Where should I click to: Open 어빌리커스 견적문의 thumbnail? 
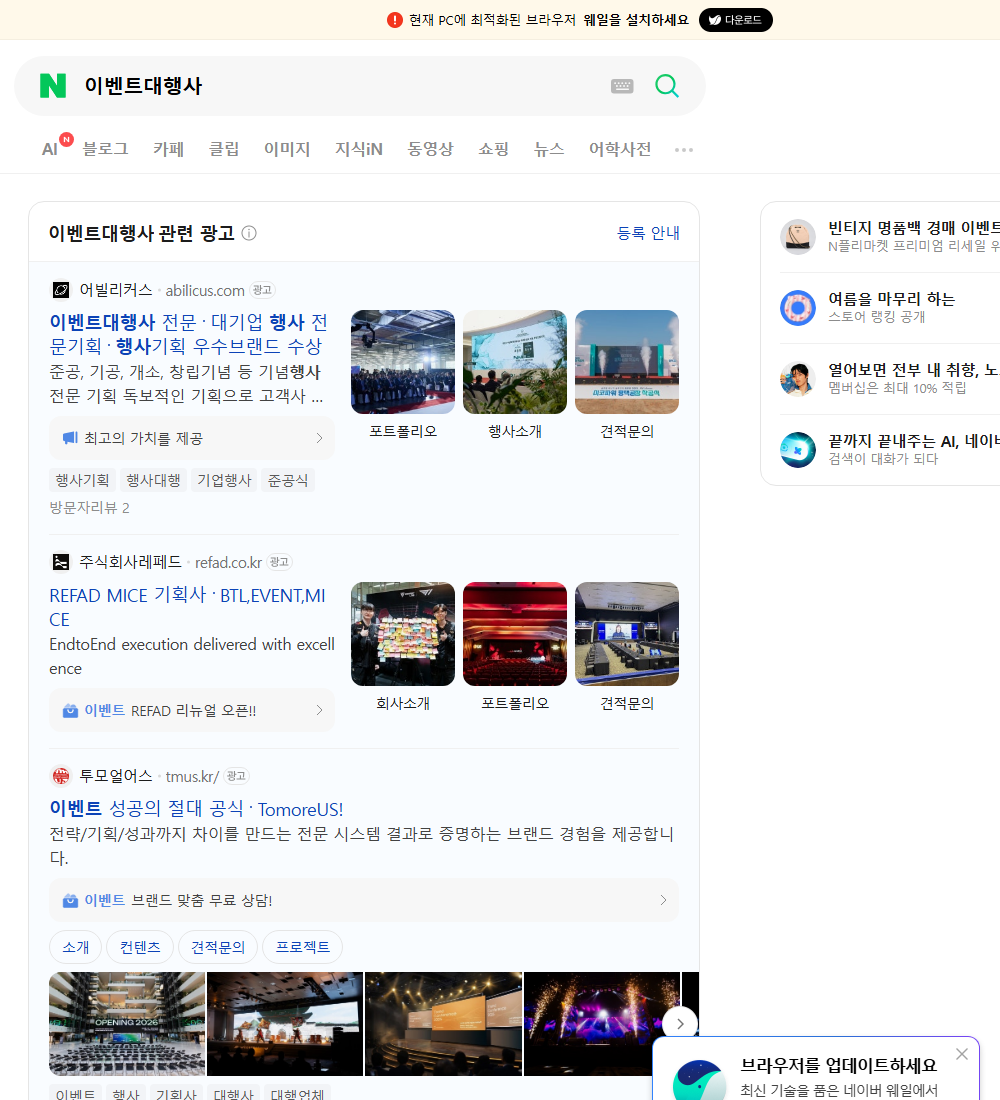tap(627, 362)
